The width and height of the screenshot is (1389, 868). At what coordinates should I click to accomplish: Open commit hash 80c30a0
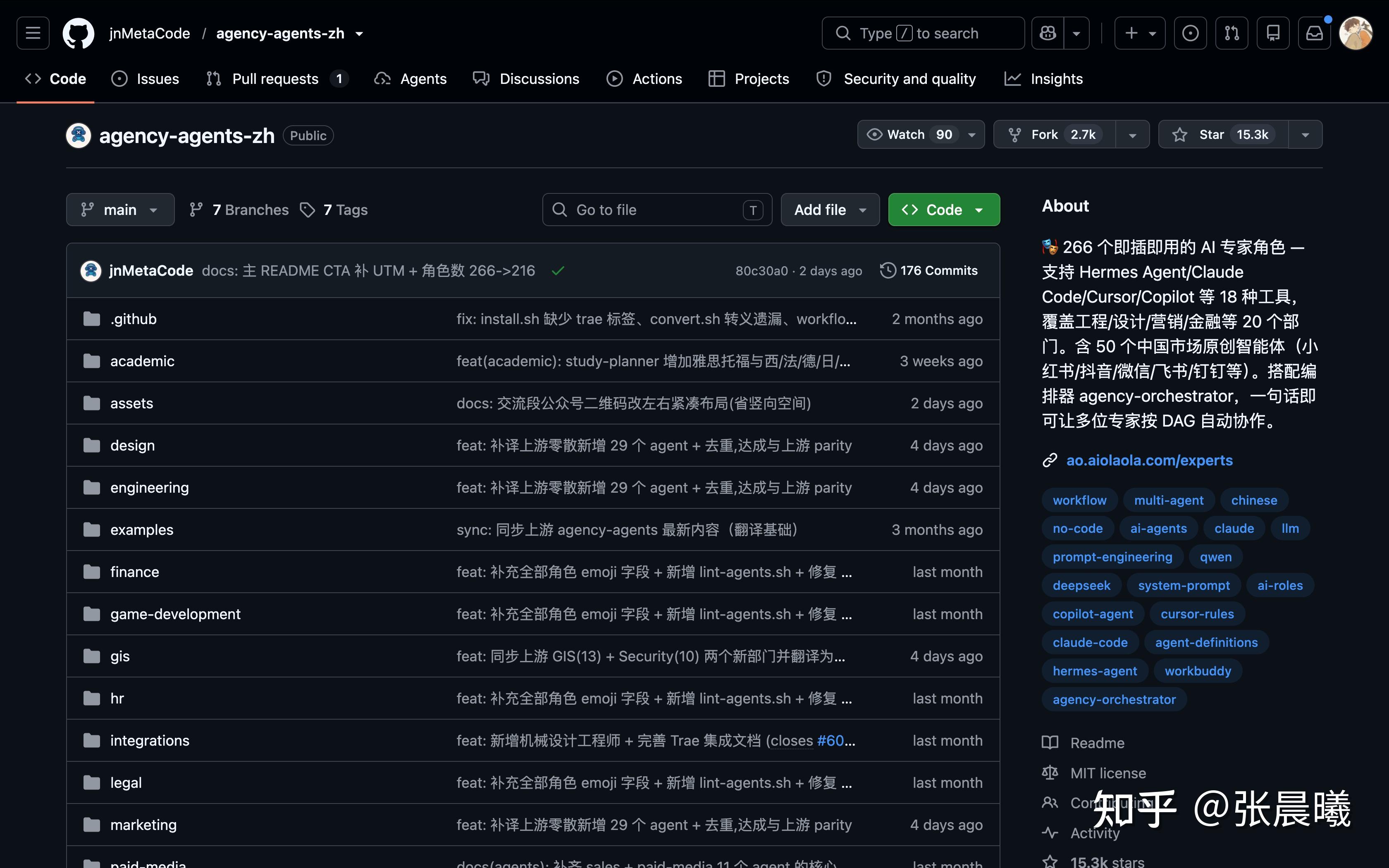761,271
